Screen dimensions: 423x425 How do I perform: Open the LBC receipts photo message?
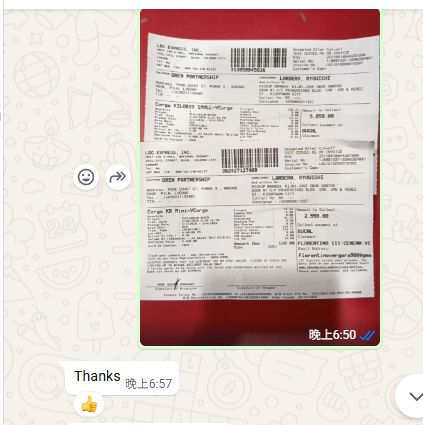pos(260,177)
